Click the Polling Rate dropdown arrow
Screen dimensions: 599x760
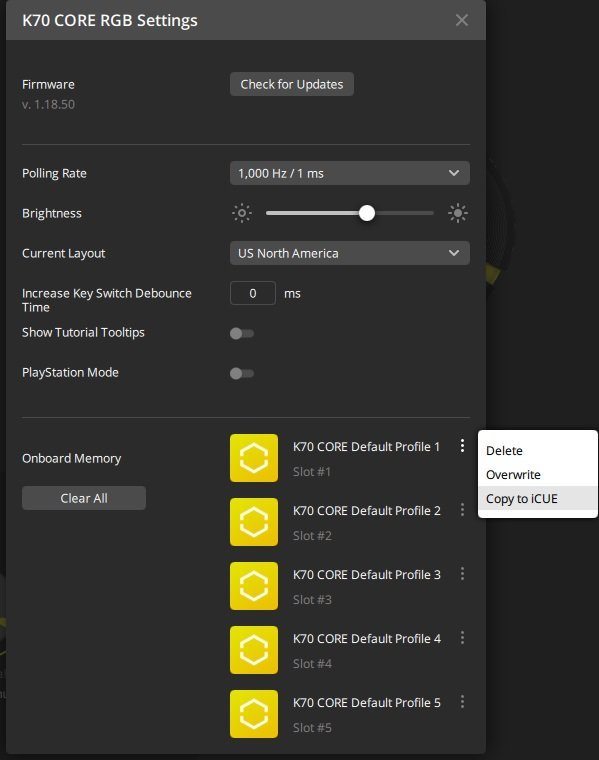point(454,173)
